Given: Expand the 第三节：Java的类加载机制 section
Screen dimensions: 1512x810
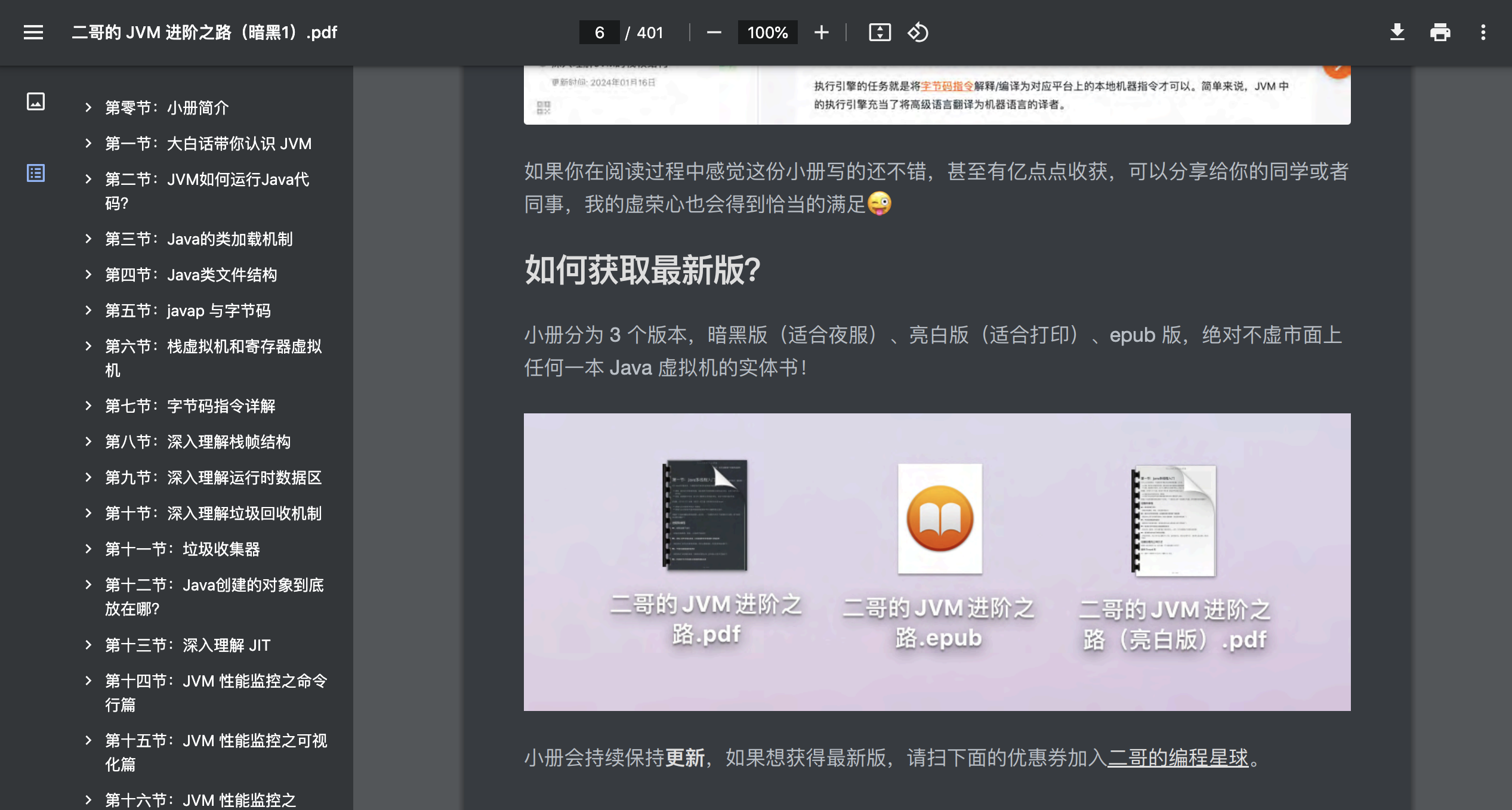Looking at the screenshot, I should click(x=88, y=239).
